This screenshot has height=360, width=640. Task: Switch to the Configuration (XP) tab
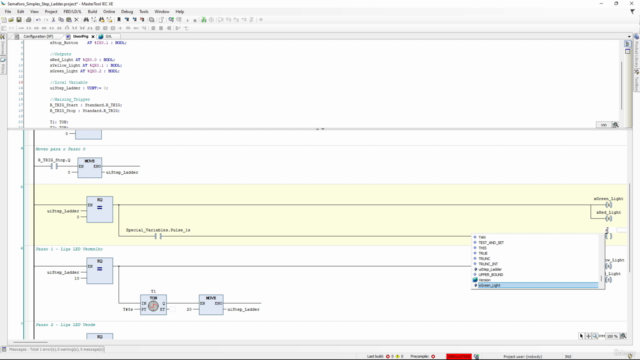click(x=38, y=36)
